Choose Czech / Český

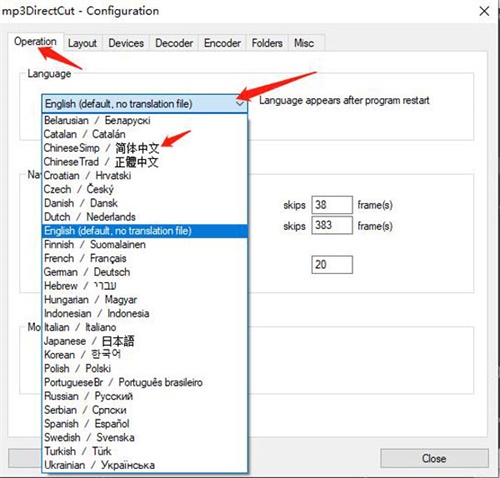[145, 189]
